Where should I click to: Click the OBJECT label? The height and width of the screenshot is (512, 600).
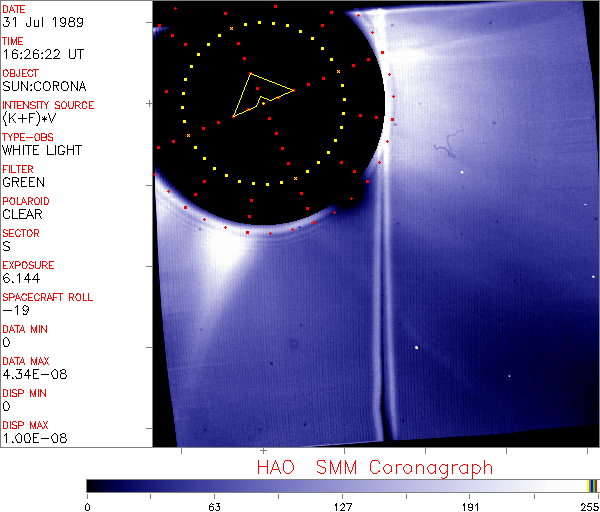[x=21, y=73]
